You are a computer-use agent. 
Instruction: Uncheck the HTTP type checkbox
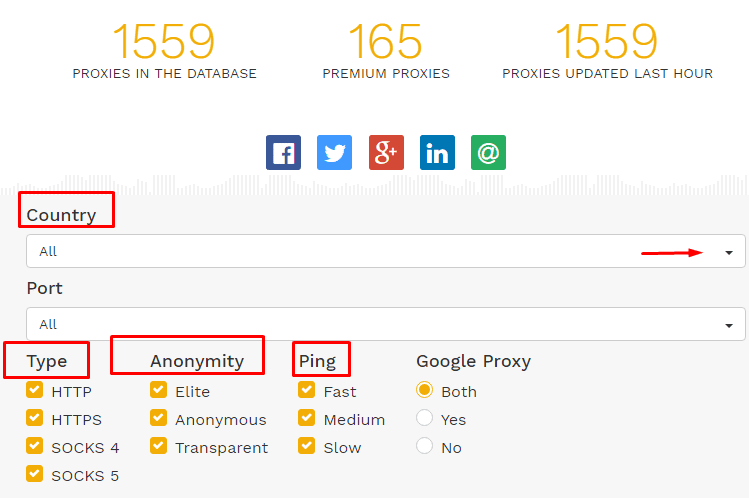coord(34,390)
